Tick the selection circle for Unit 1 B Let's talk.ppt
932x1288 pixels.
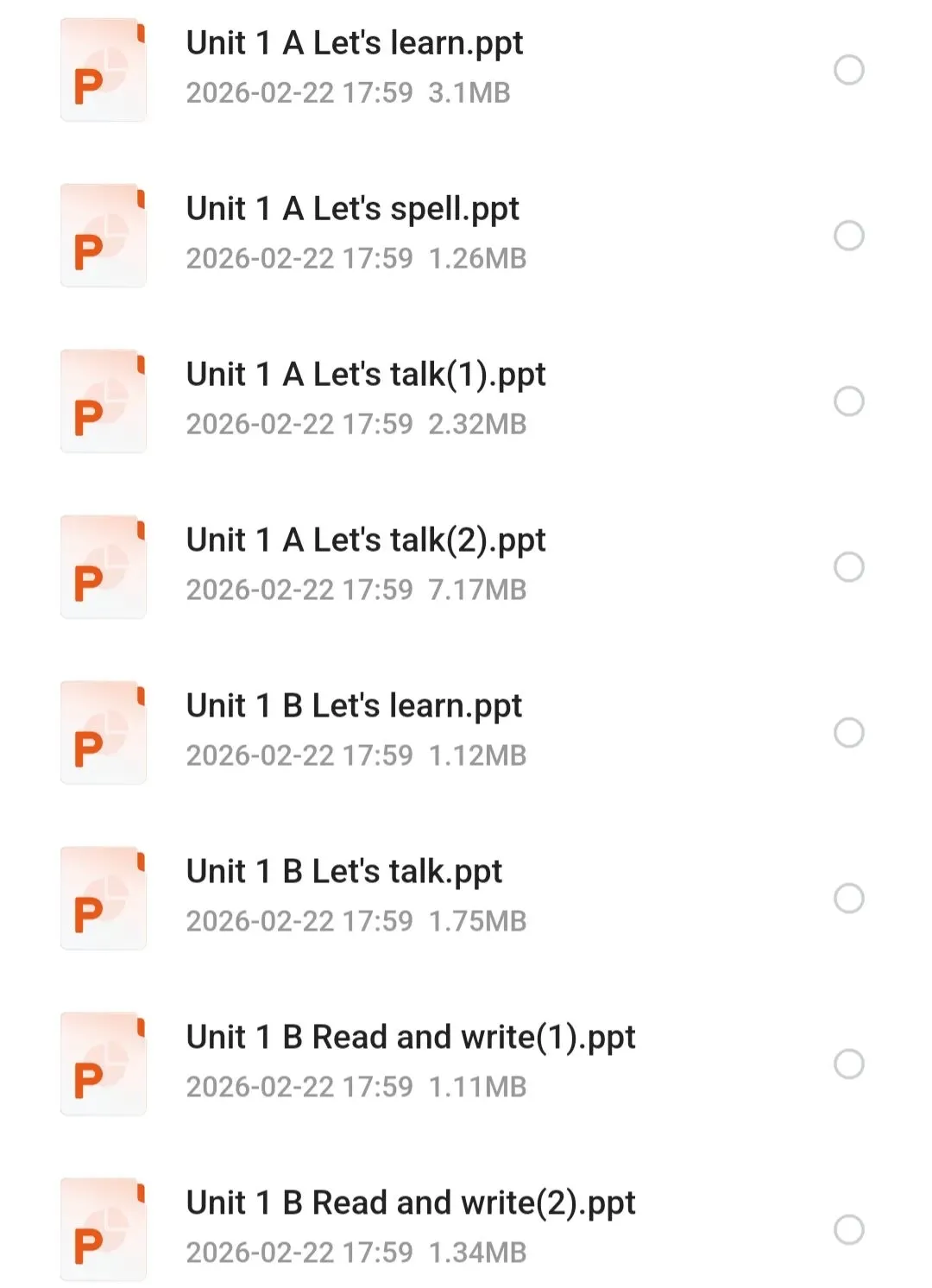[x=849, y=899]
